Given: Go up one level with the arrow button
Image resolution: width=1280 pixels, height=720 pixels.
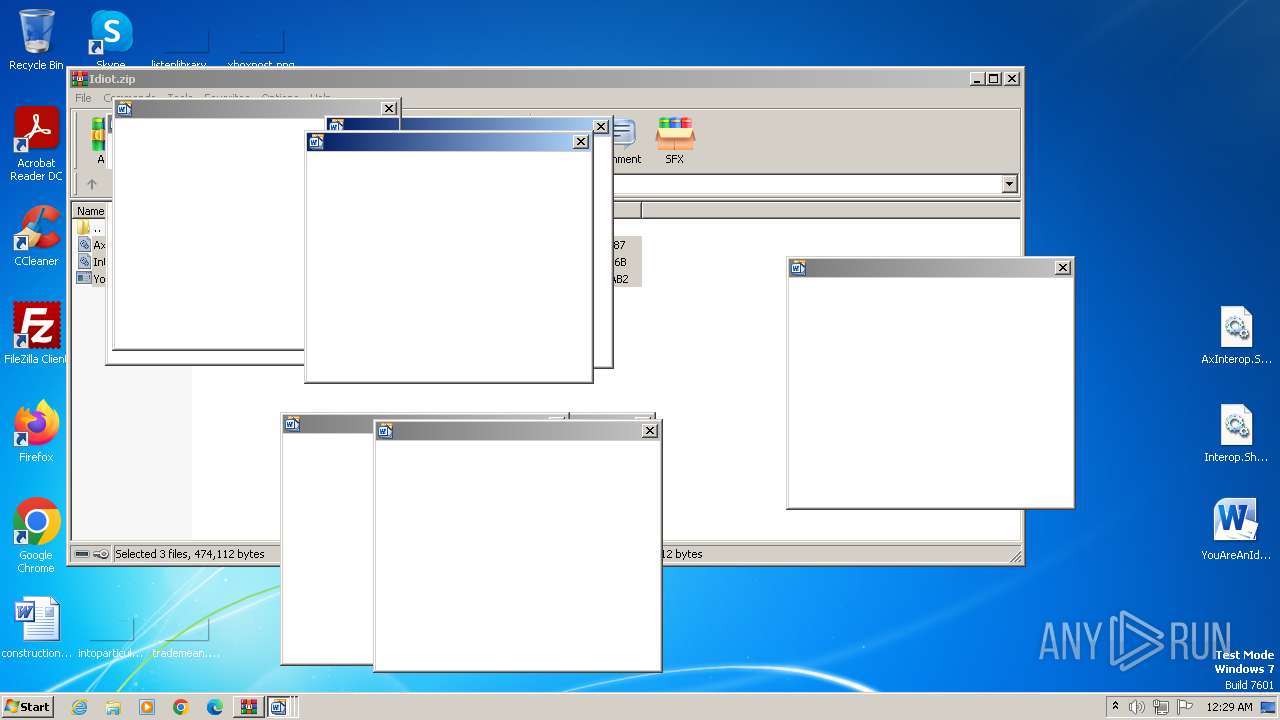Looking at the screenshot, I should [x=92, y=184].
